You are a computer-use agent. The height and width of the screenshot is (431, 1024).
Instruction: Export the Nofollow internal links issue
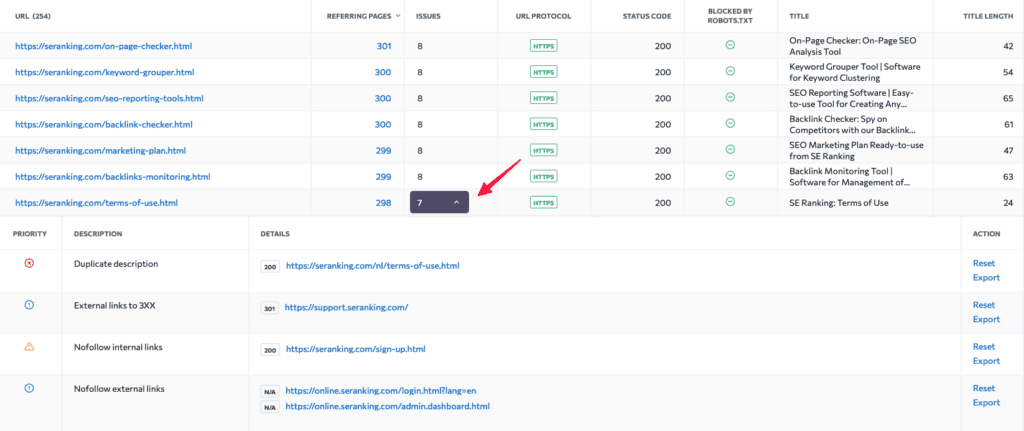[986, 361]
